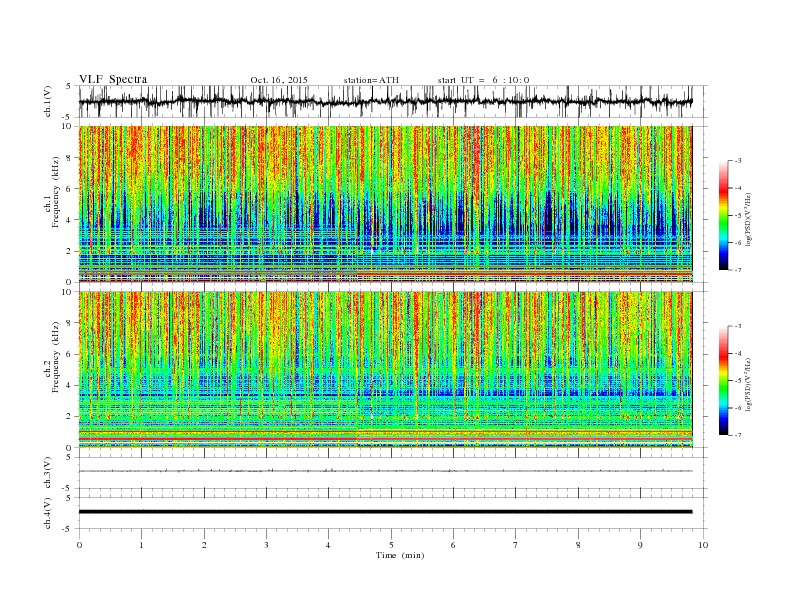Click tick label '1' on the Time axis
This screenshot has width=792, height=612.
pos(142,545)
